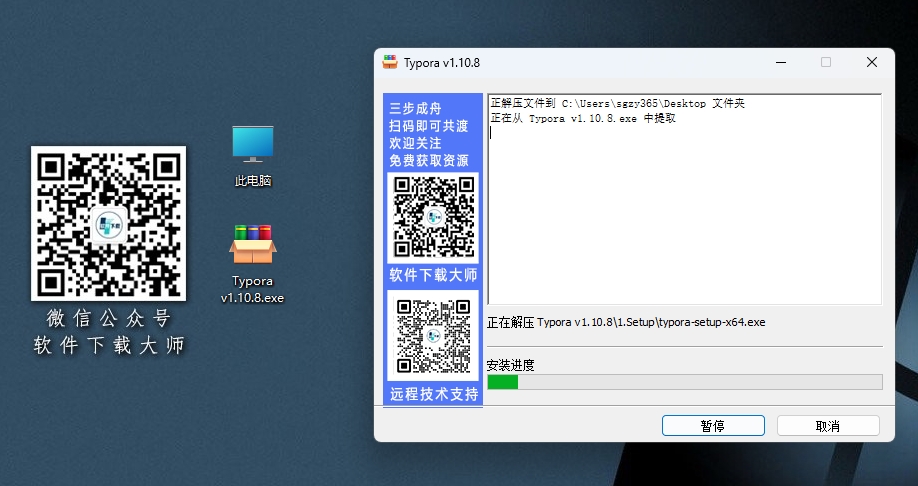Click the 正在从 Typora v1.10.8.exe 中提取 line
The image size is (918, 486).
583,118
